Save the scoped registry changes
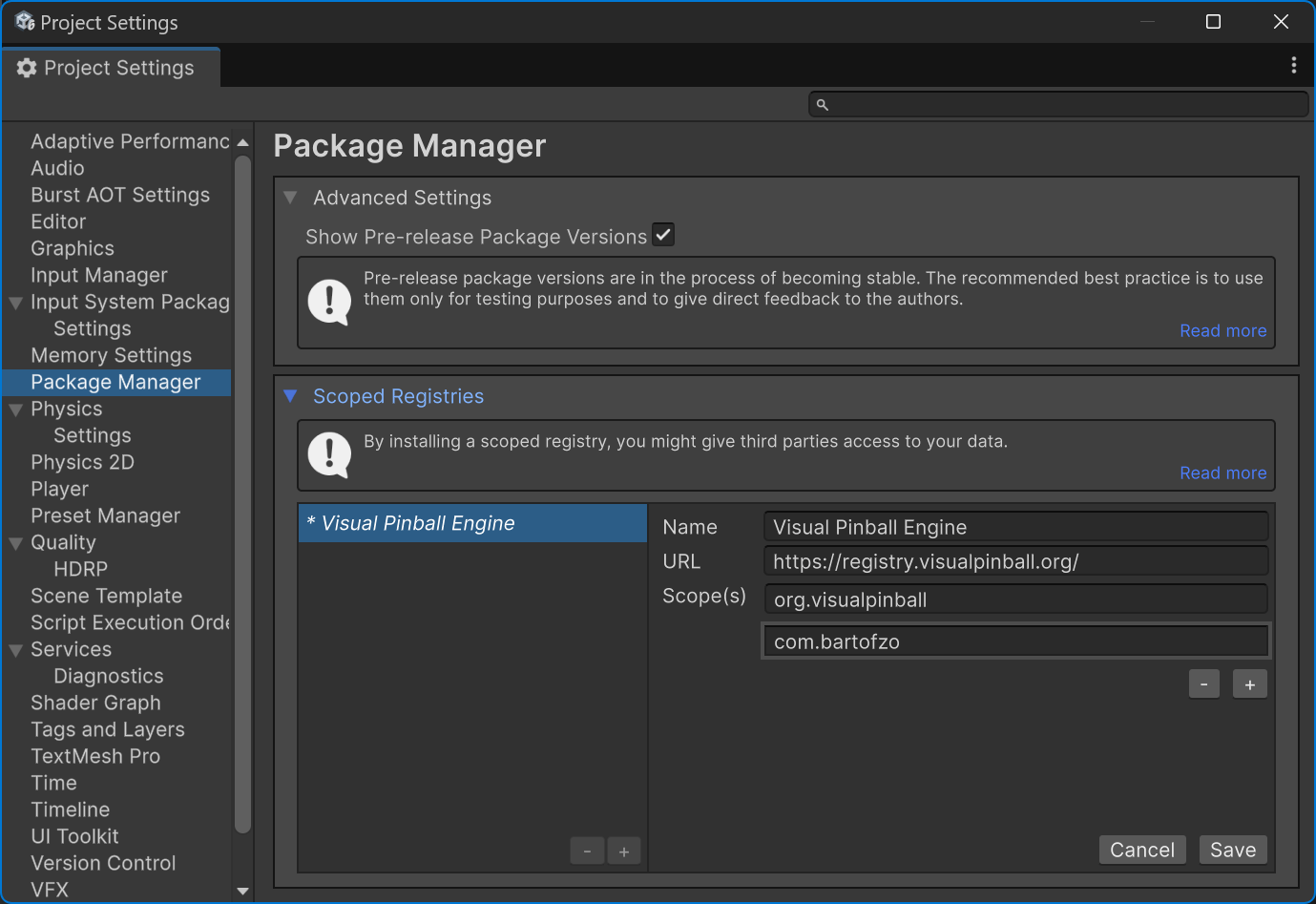The width and height of the screenshot is (1316, 904). click(1232, 850)
